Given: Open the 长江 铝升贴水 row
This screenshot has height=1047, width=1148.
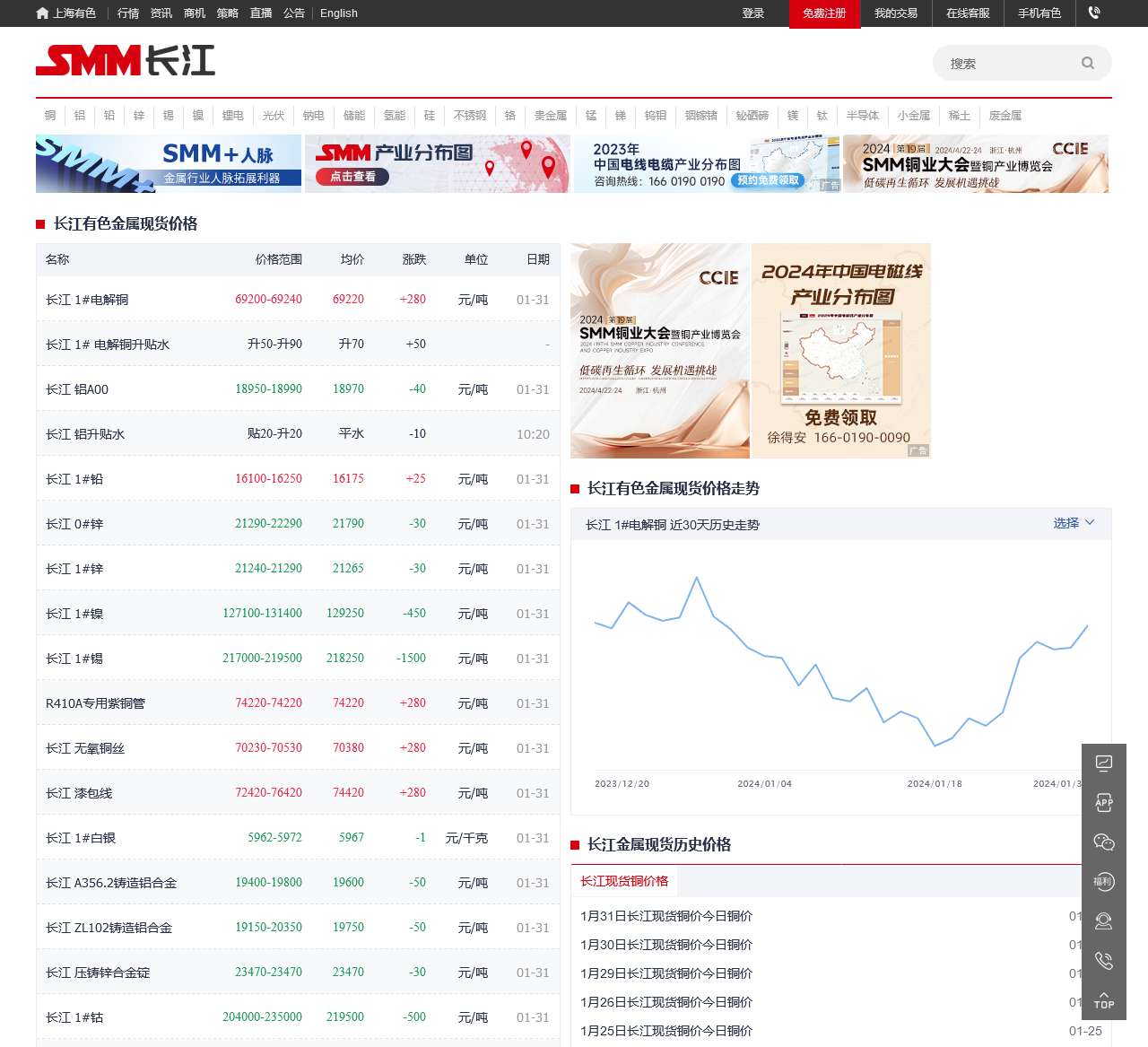Looking at the screenshot, I should [298, 434].
